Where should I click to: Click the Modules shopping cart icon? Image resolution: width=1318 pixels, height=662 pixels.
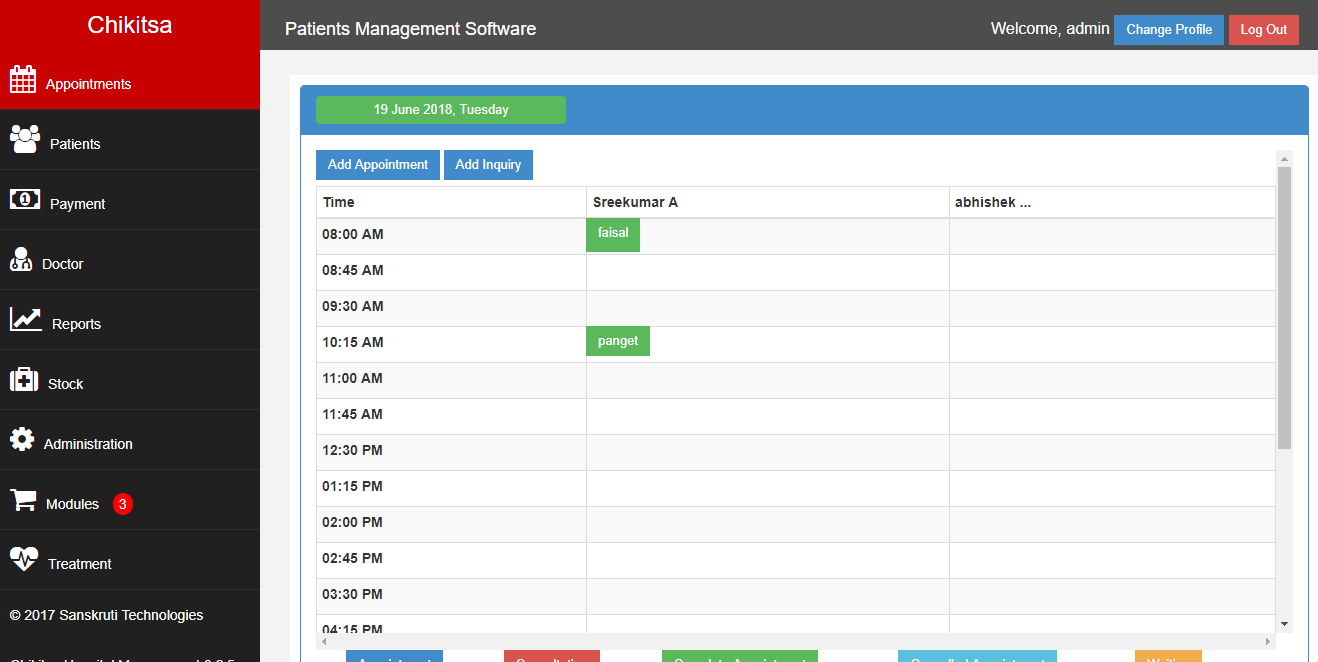tap(23, 500)
